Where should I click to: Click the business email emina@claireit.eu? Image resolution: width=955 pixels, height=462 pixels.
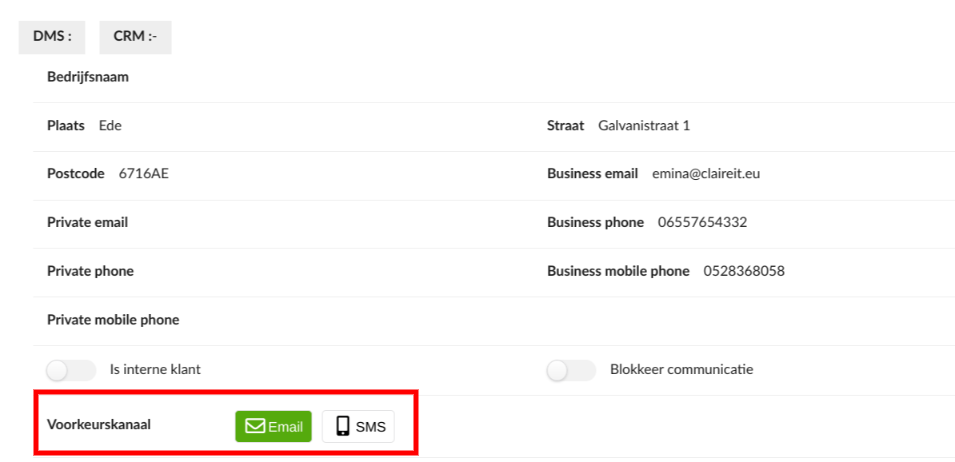pos(706,174)
